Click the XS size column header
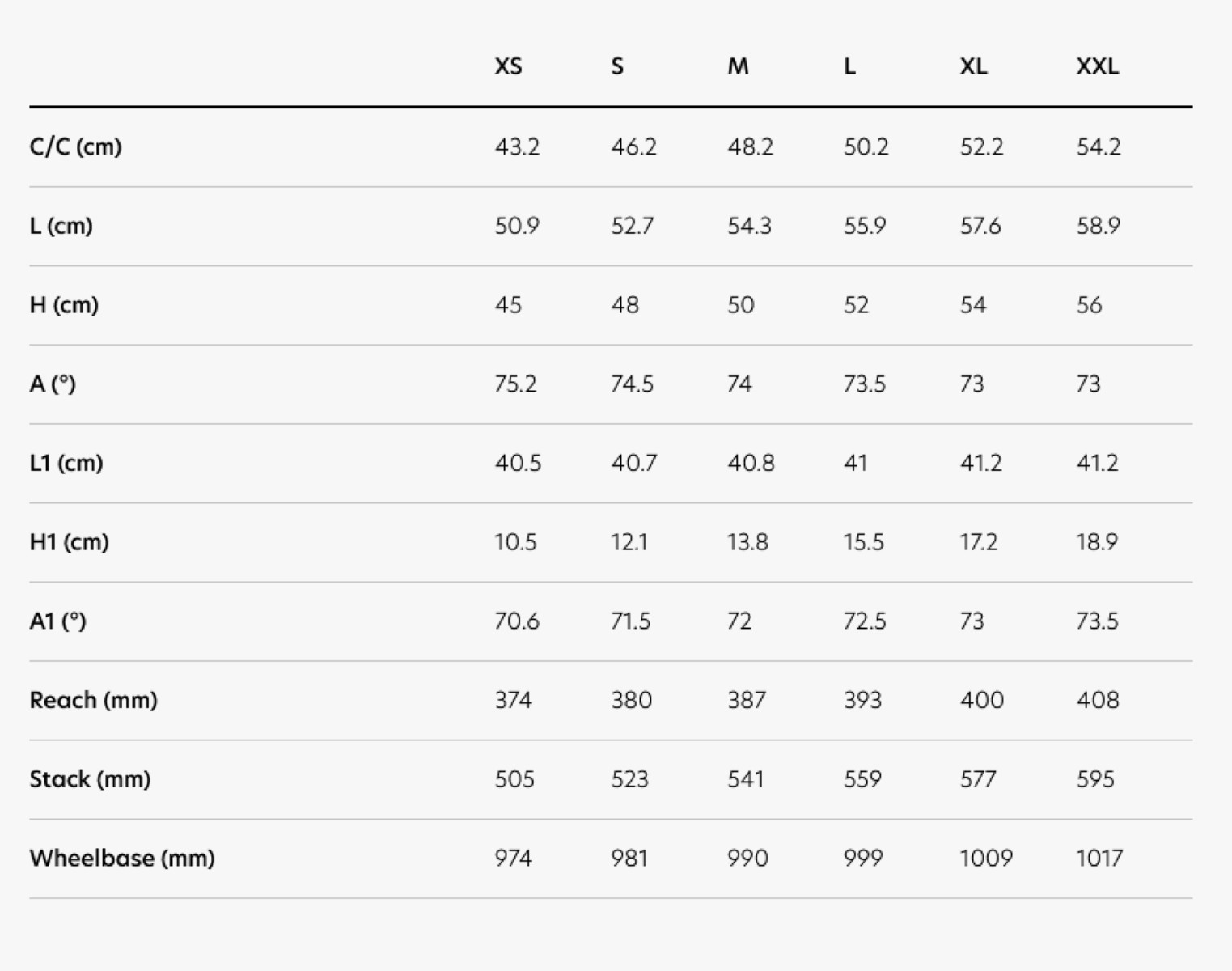This screenshot has width=1232, height=971. (x=508, y=66)
